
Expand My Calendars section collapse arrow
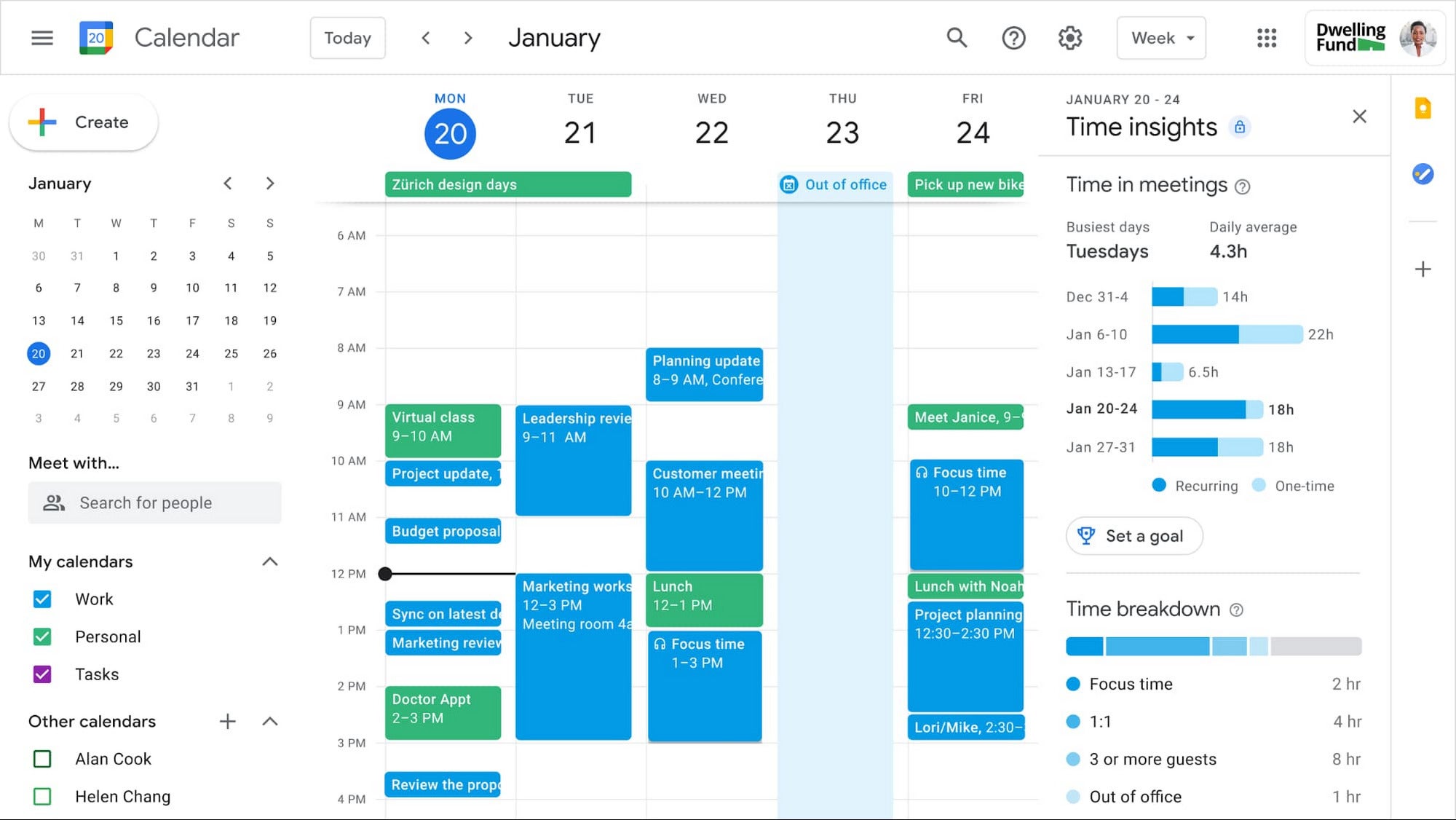[x=269, y=560]
